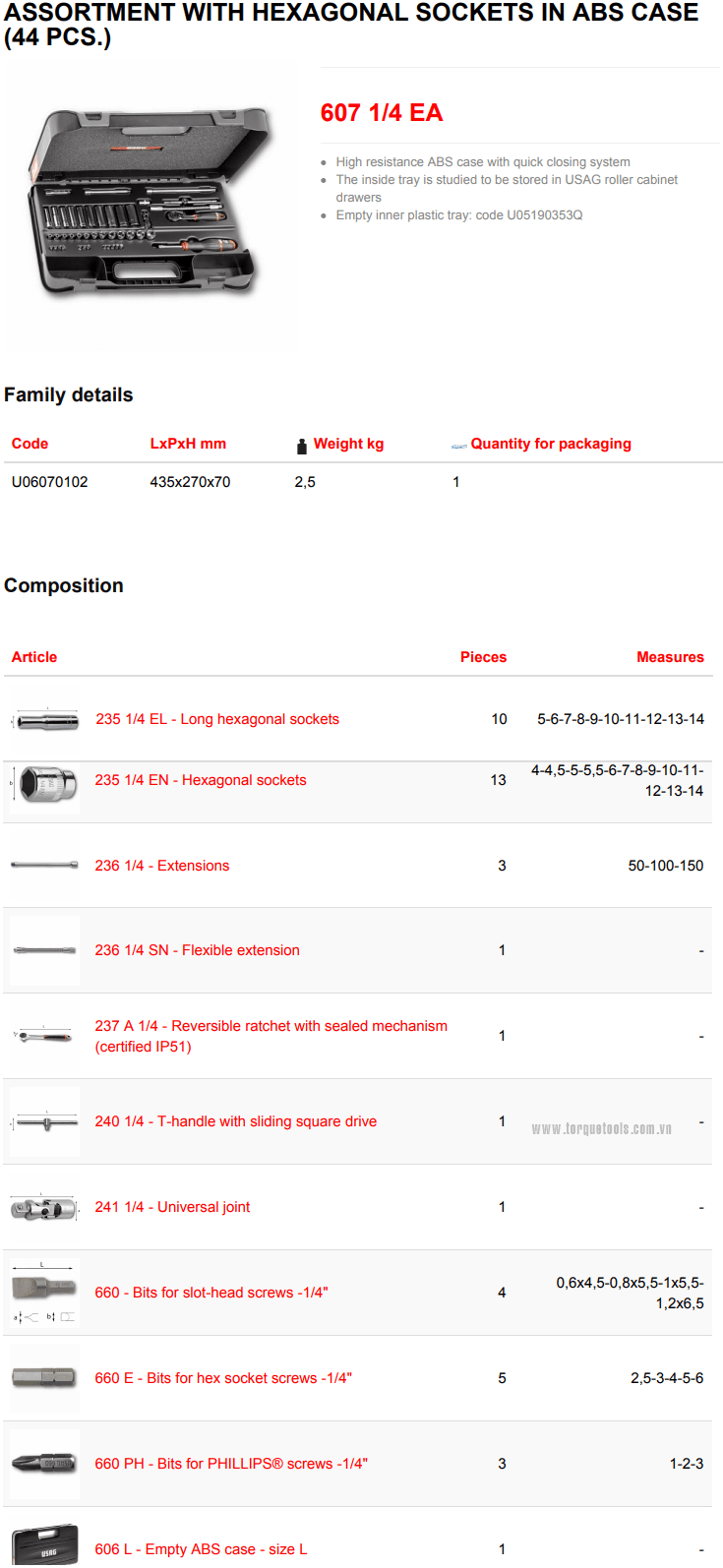Open the 236 1/4 SN Flexible extension link
Screen dimensions: 723x1568
pos(197,950)
